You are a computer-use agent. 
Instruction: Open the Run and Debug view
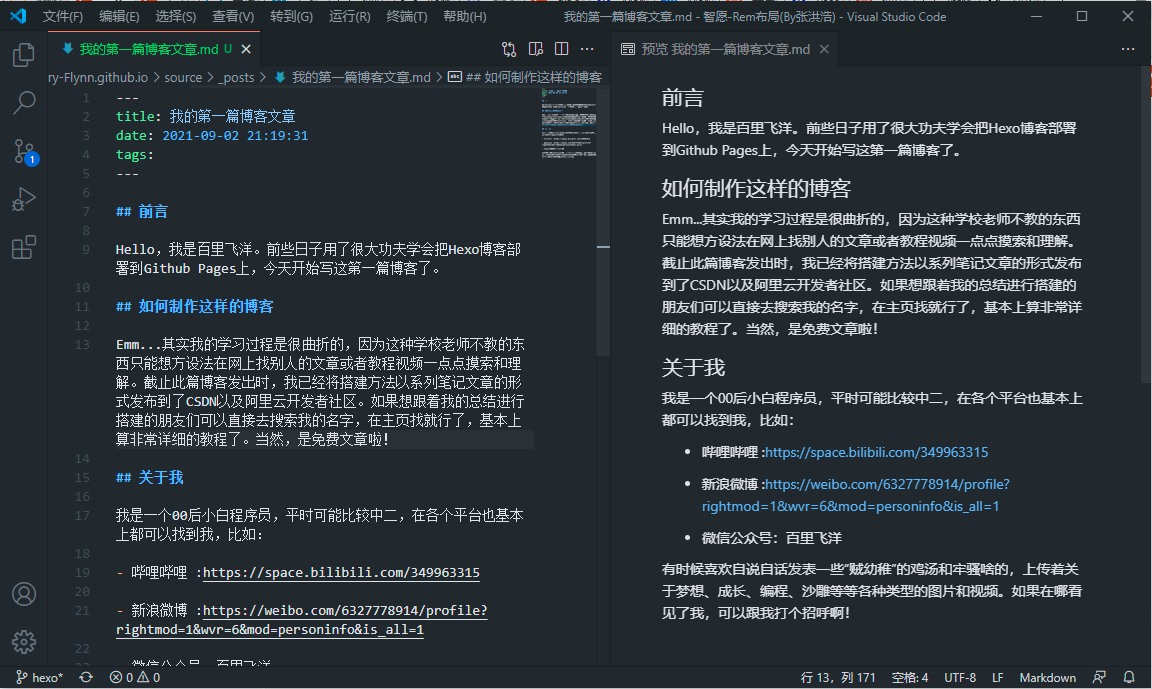(x=24, y=199)
